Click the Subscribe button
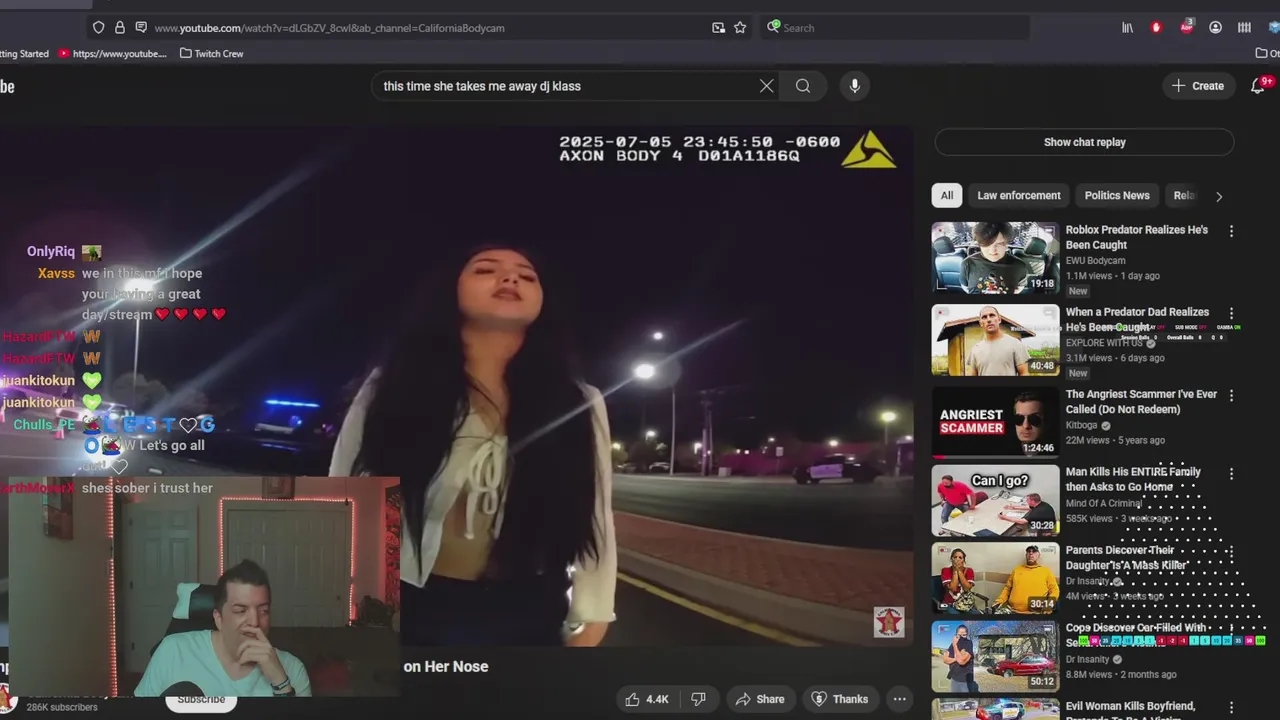 201,699
